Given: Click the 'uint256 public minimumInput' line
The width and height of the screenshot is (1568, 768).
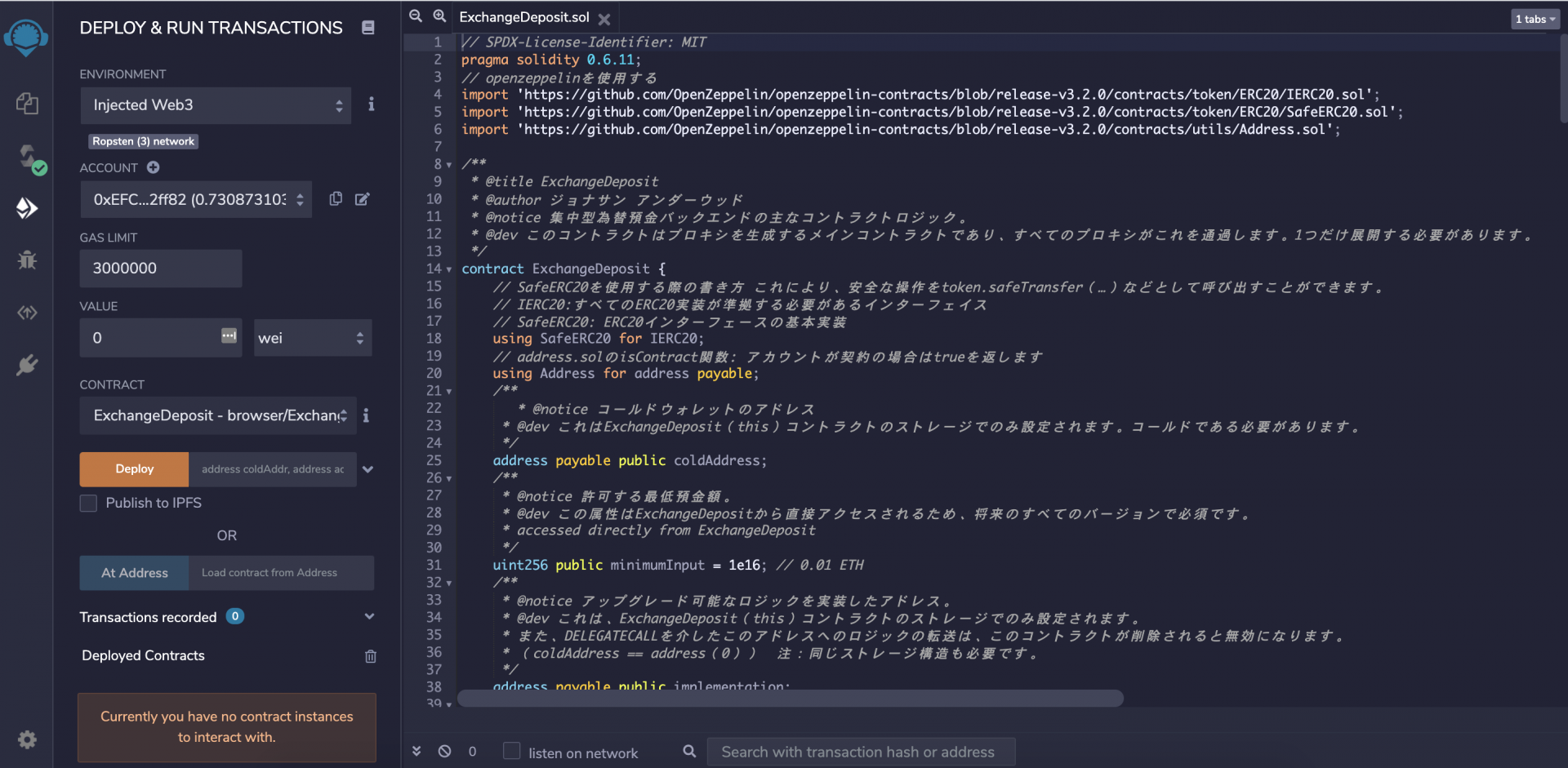Looking at the screenshot, I should [678, 565].
